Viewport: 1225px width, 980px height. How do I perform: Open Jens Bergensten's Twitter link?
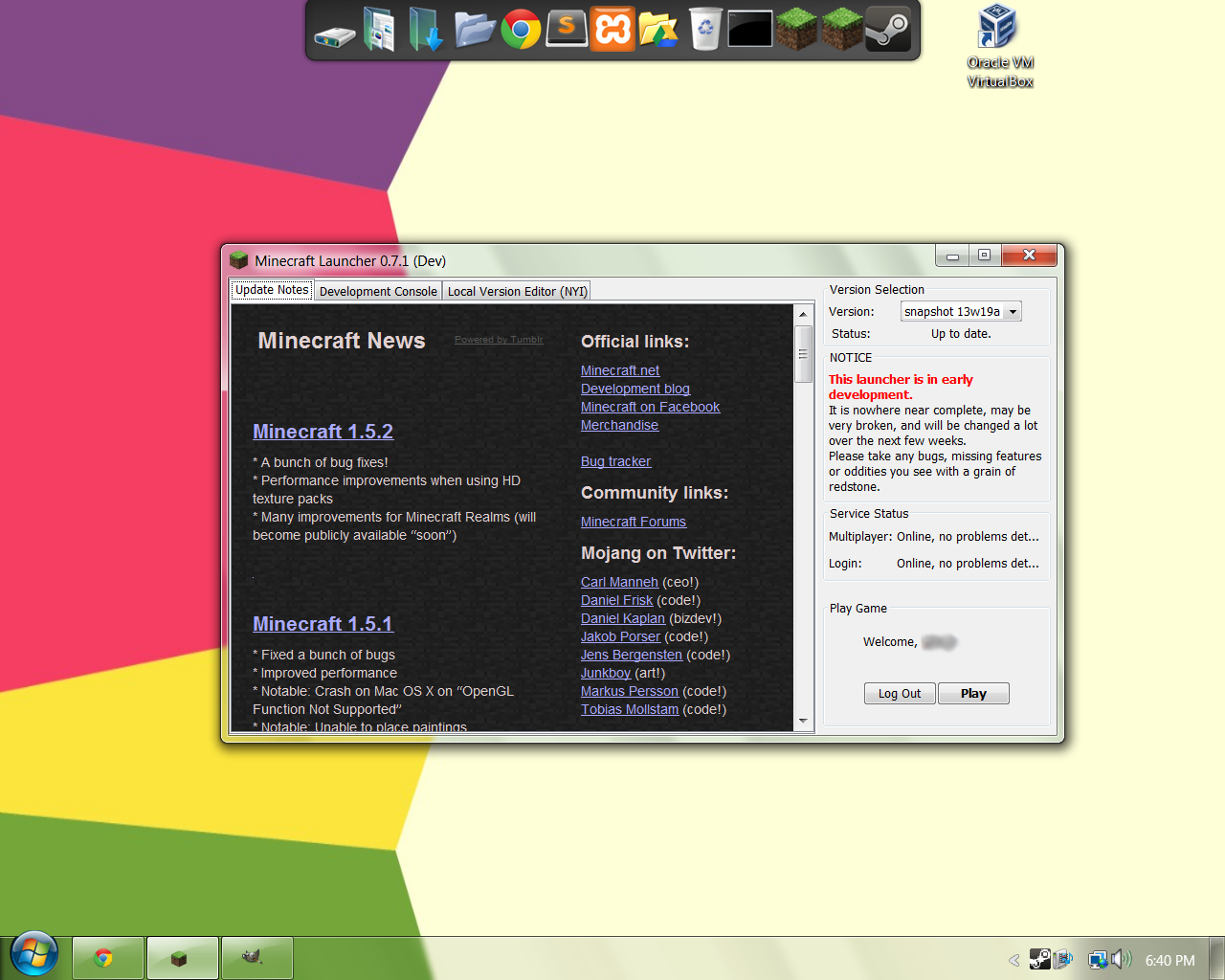(x=632, y=655)
